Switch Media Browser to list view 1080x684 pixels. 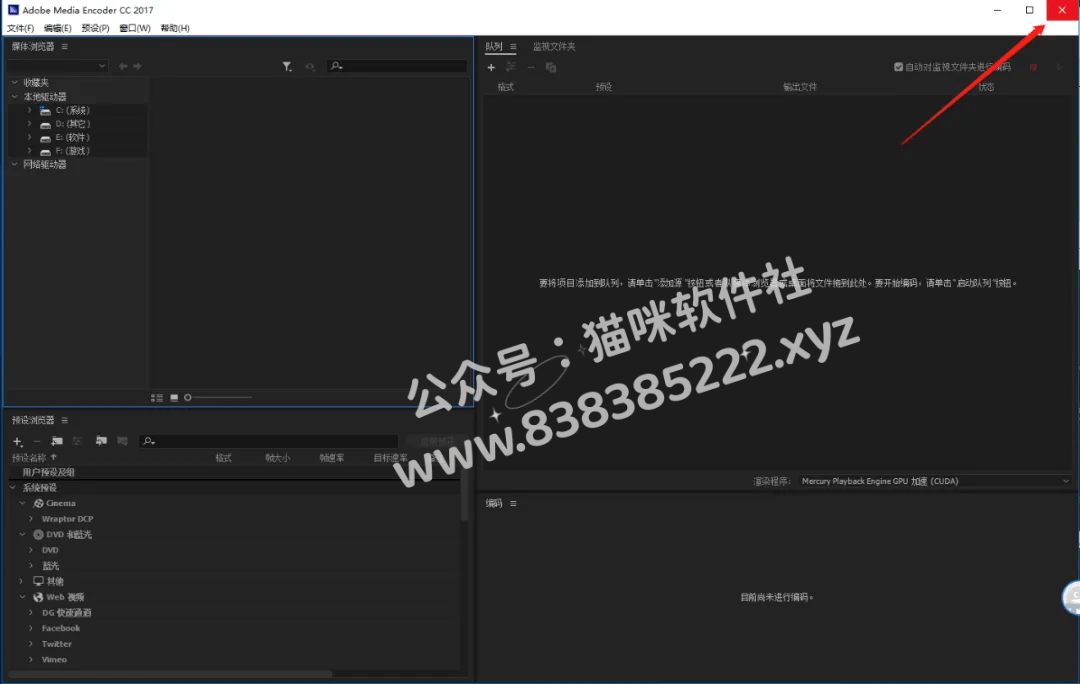pos(157,397)
